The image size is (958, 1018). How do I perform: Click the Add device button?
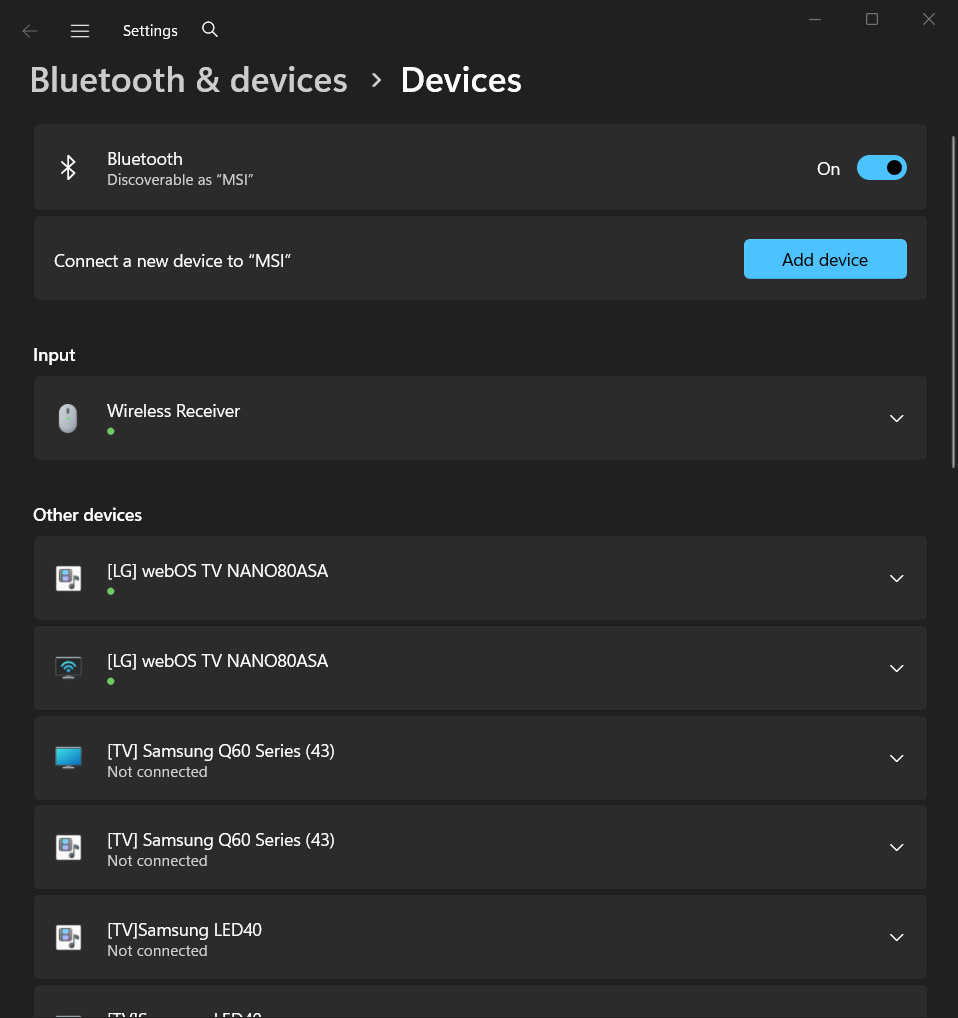(x=825, y=259)
